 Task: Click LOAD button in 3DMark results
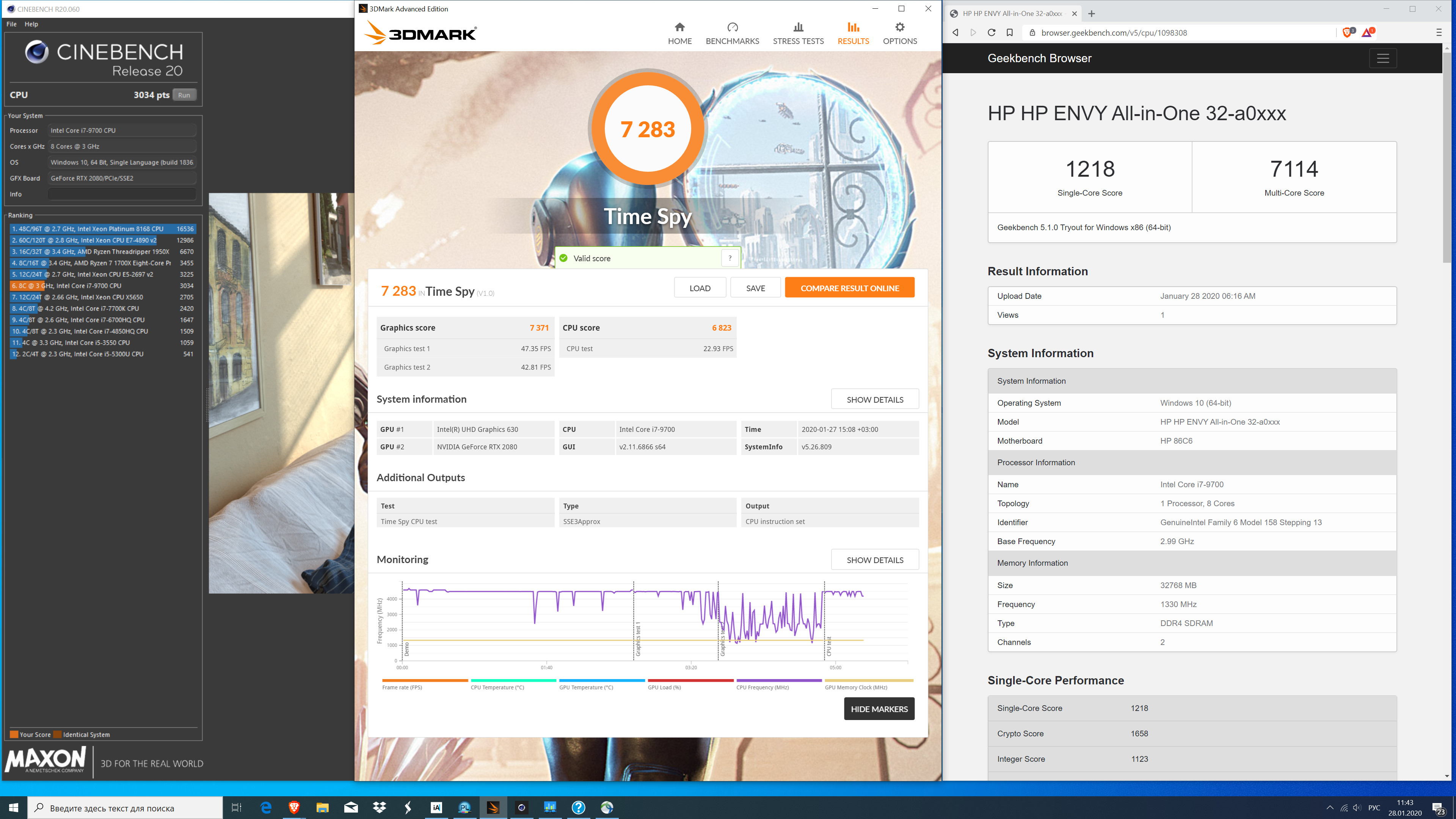(x=700, y=288)
